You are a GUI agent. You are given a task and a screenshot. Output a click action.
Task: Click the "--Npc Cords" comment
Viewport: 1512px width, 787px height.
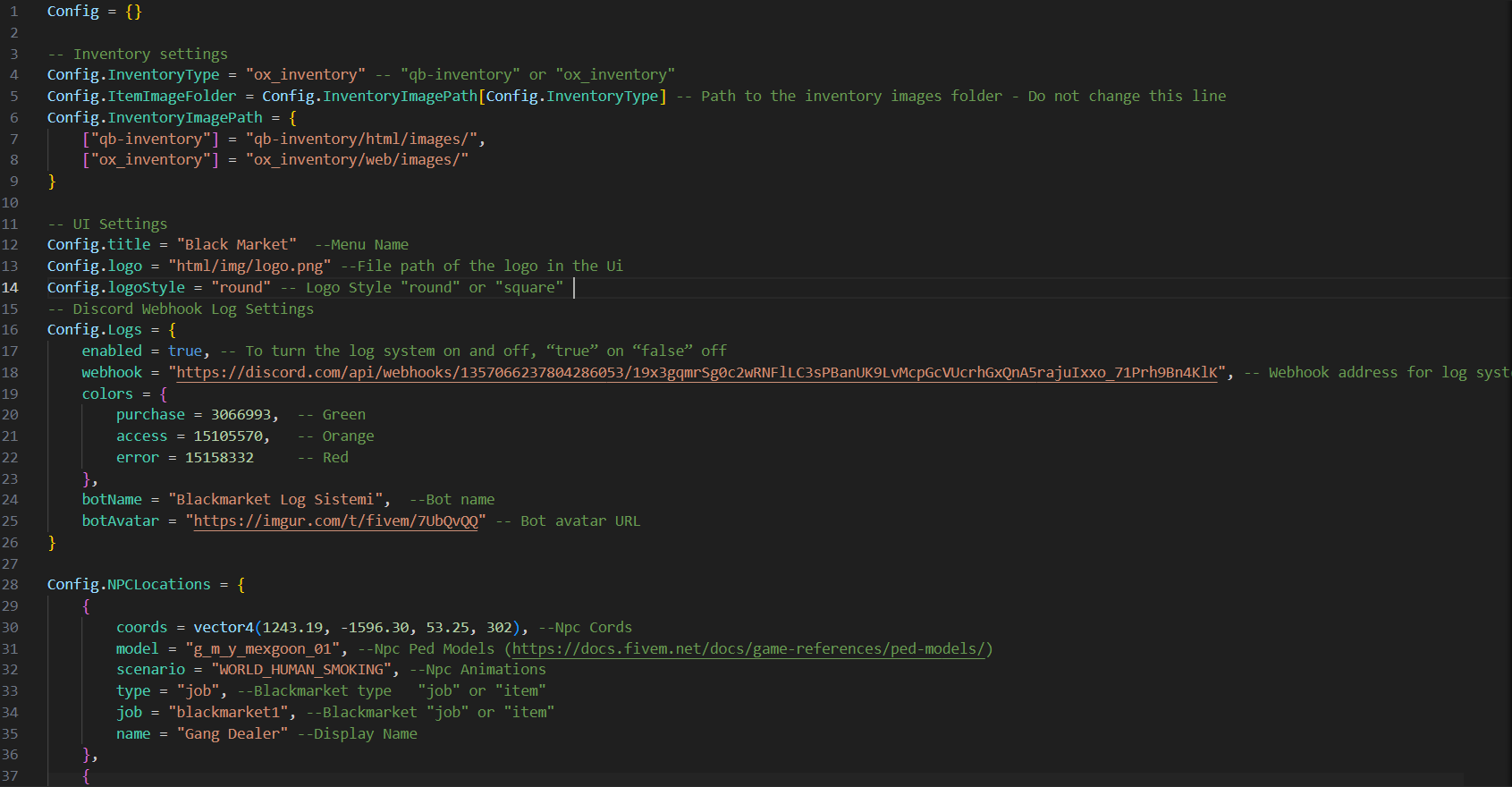pyautogui.click(x=585, y=627)
